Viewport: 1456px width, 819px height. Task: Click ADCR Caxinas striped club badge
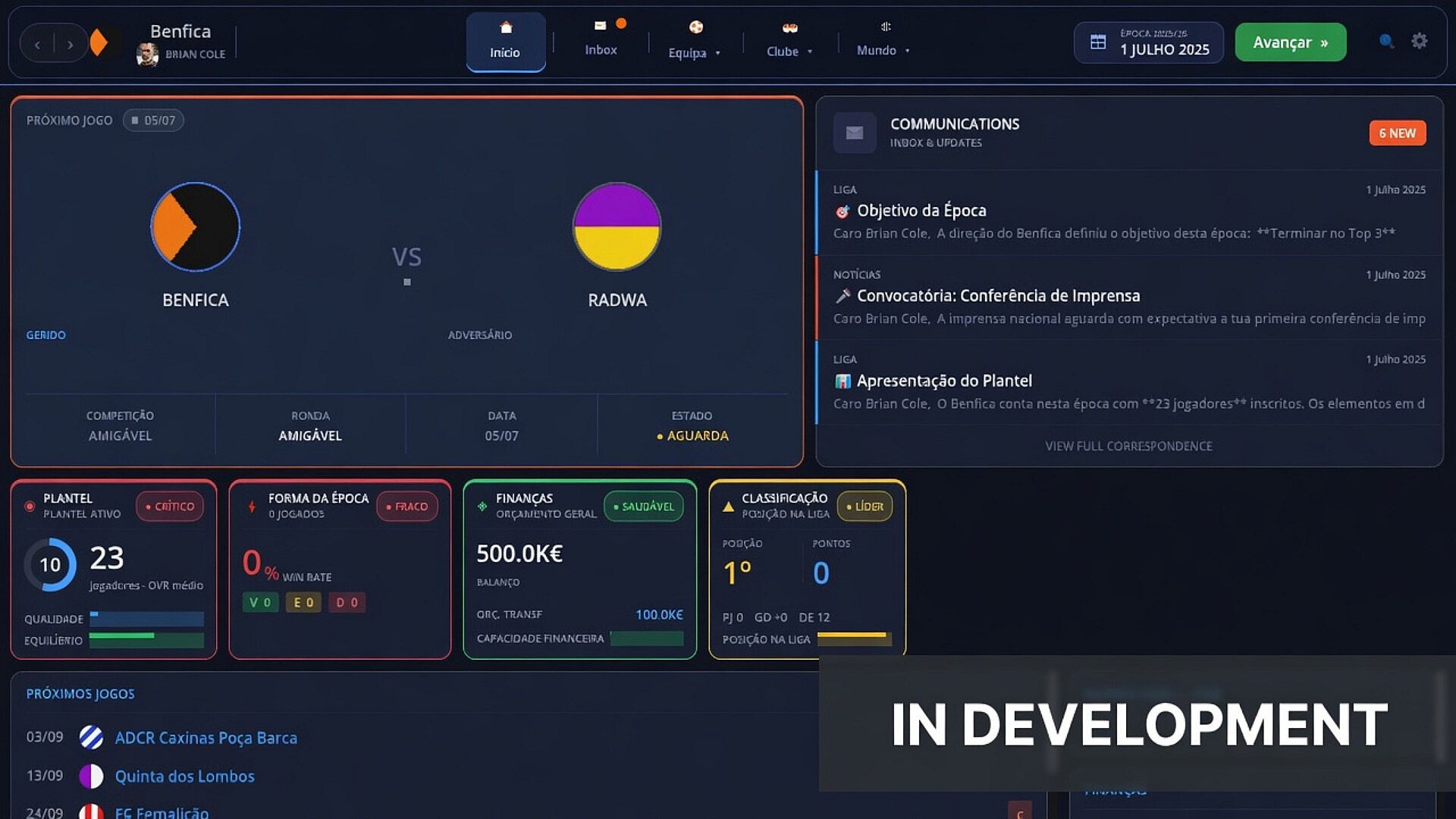click(91, 737)
